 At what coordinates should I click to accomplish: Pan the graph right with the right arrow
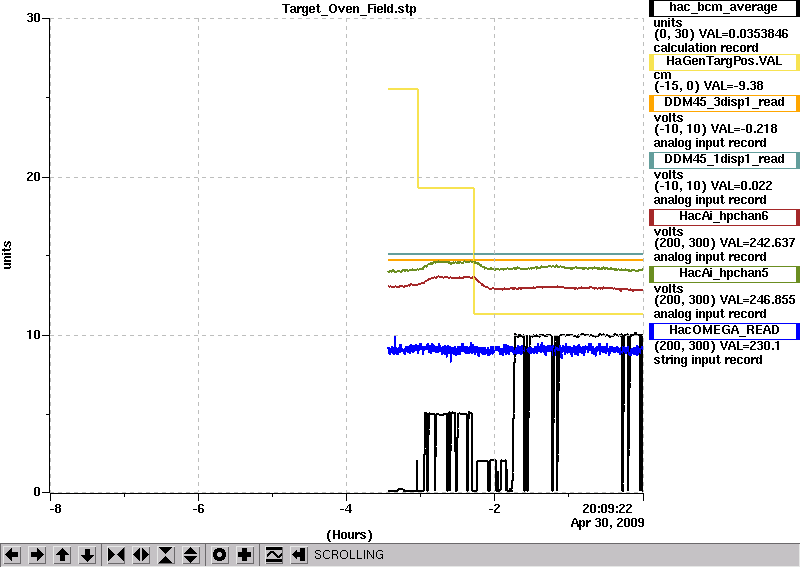(37, 555)
